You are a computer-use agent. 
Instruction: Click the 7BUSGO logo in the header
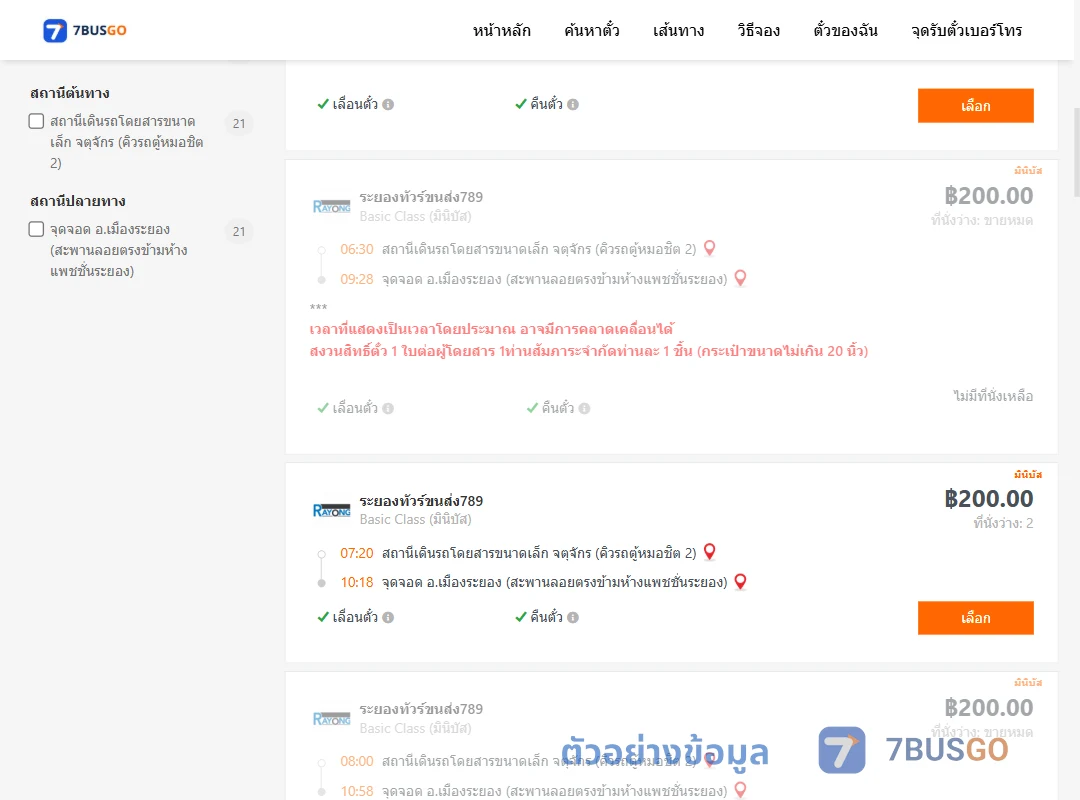pyautogui.click(x=85, y=30)
